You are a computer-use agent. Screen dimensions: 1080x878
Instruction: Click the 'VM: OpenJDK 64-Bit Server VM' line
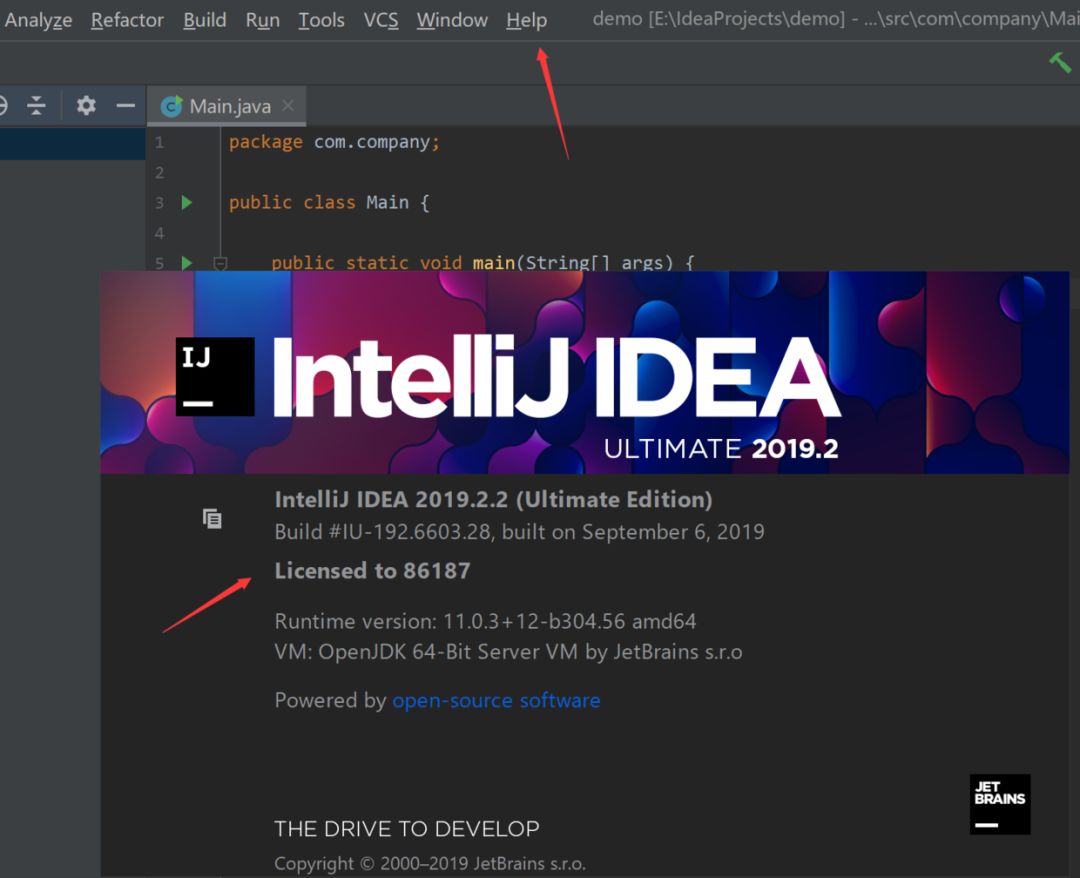(x=508, y=651)
